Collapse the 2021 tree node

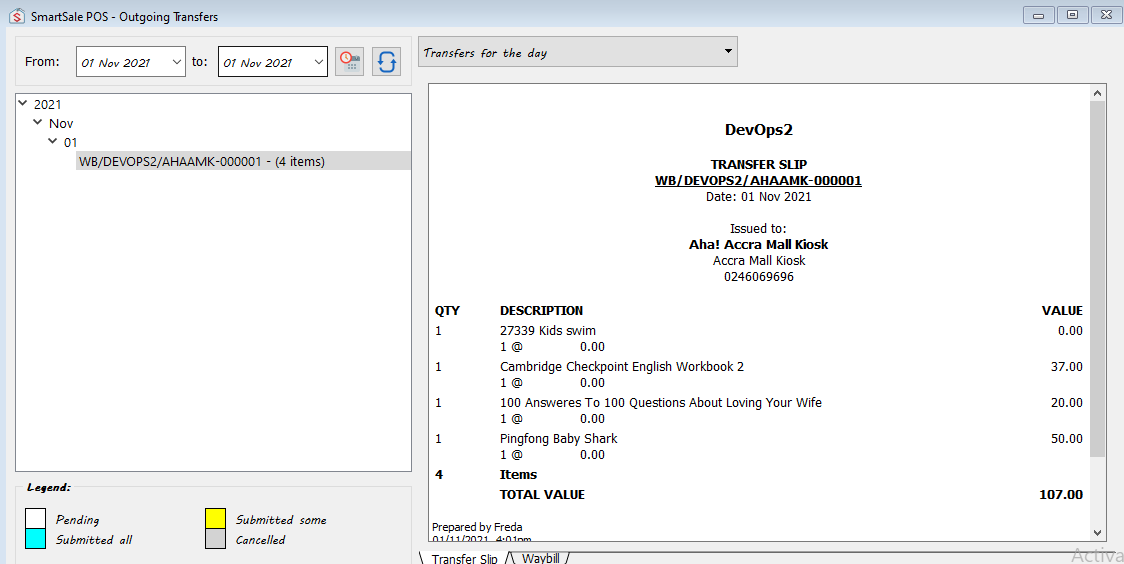[23, 104]
